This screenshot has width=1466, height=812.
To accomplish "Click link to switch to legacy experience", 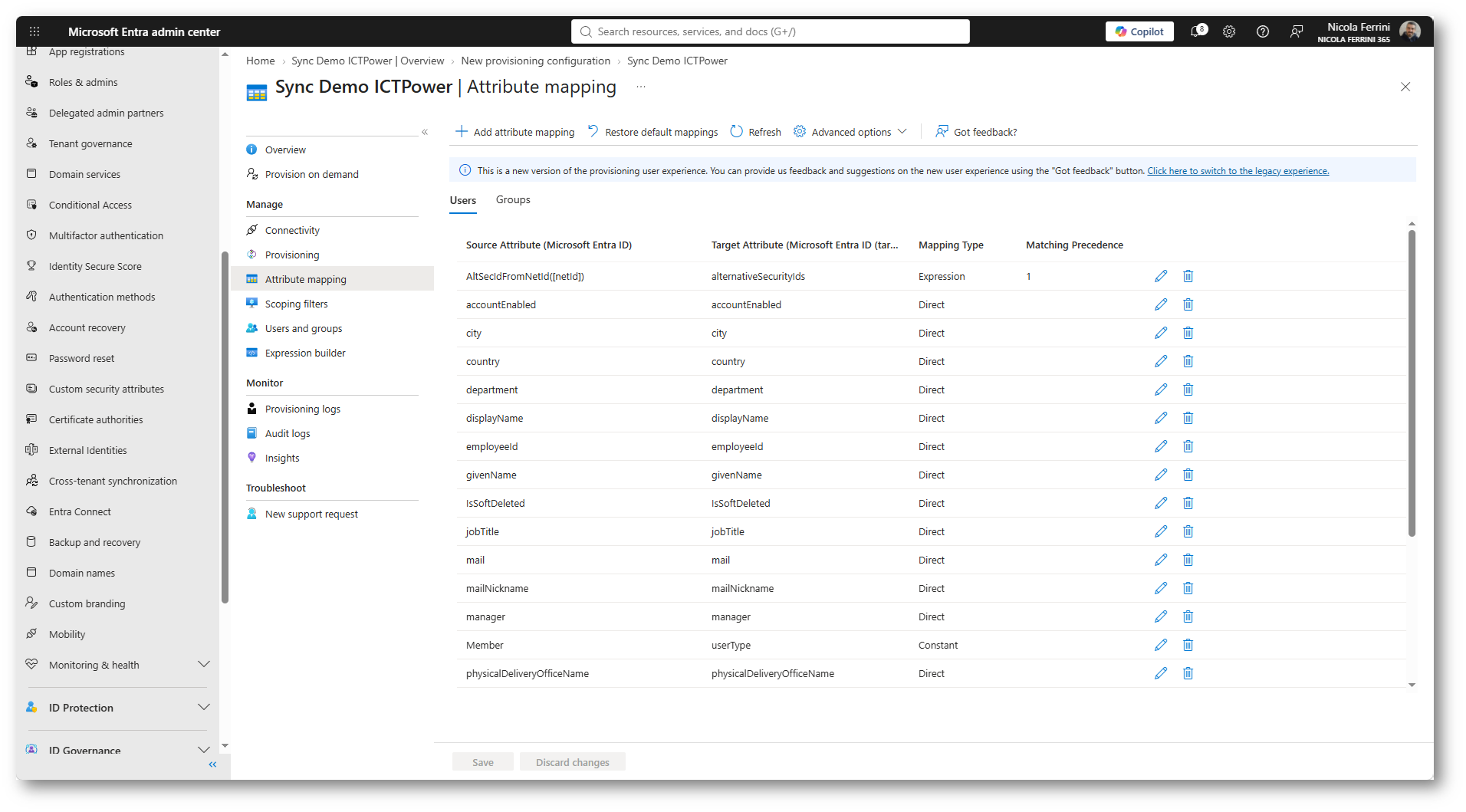I will pyautogui.click(x=1238, y=171).
